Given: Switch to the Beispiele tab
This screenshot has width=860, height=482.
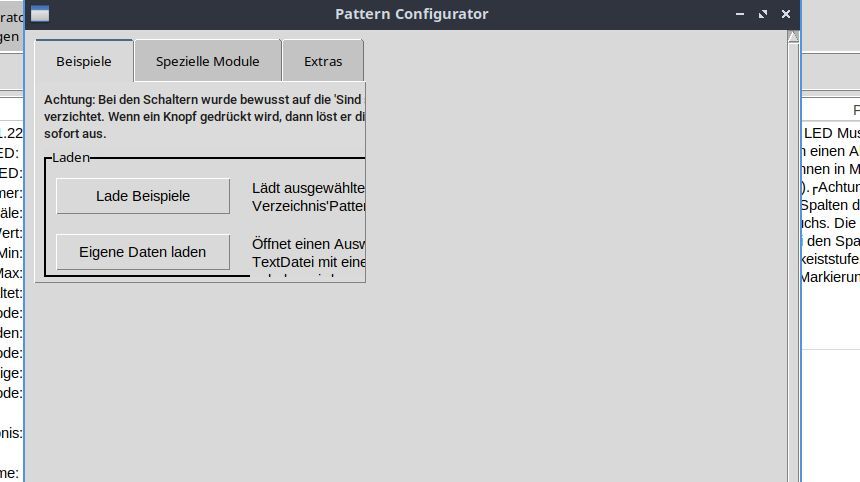Looking at the screenshot, I should pyautogui.click(x=84, y=61).
